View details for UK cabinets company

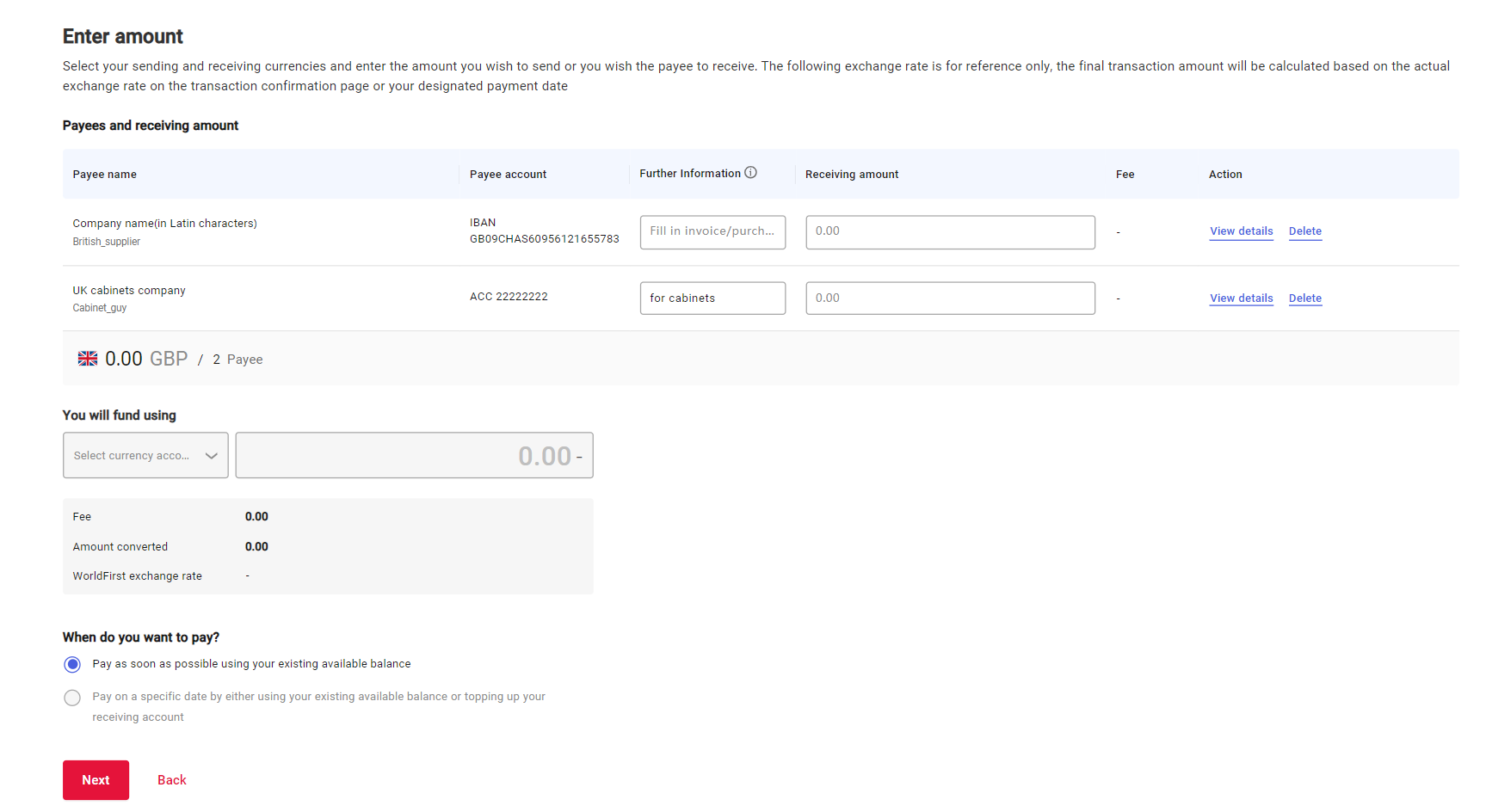pyautogui.click(x=1241, y=298)
